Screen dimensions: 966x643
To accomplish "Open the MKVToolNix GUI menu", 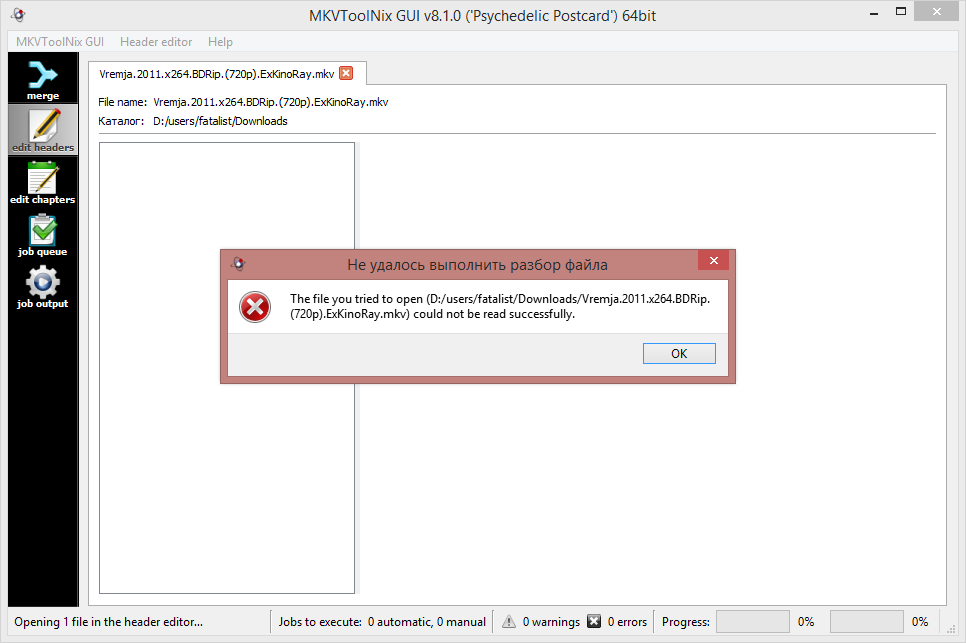I will coord(60,41).
